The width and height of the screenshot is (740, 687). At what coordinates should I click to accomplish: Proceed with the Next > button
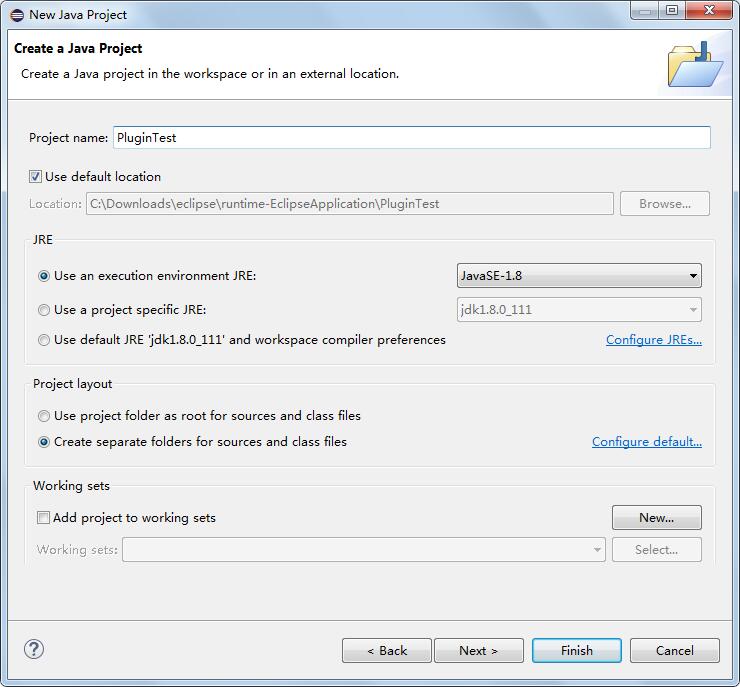coord(479,651)
